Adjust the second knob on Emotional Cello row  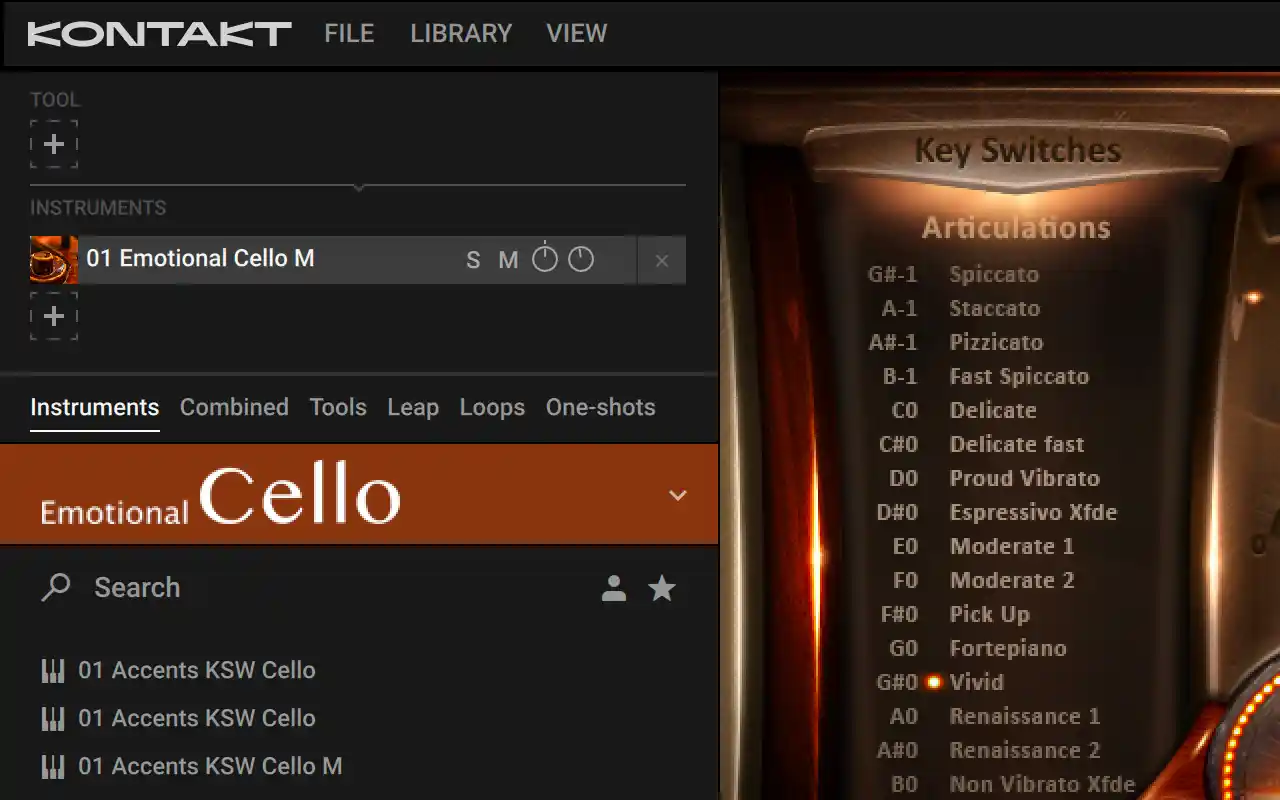(x=581, y=259)
